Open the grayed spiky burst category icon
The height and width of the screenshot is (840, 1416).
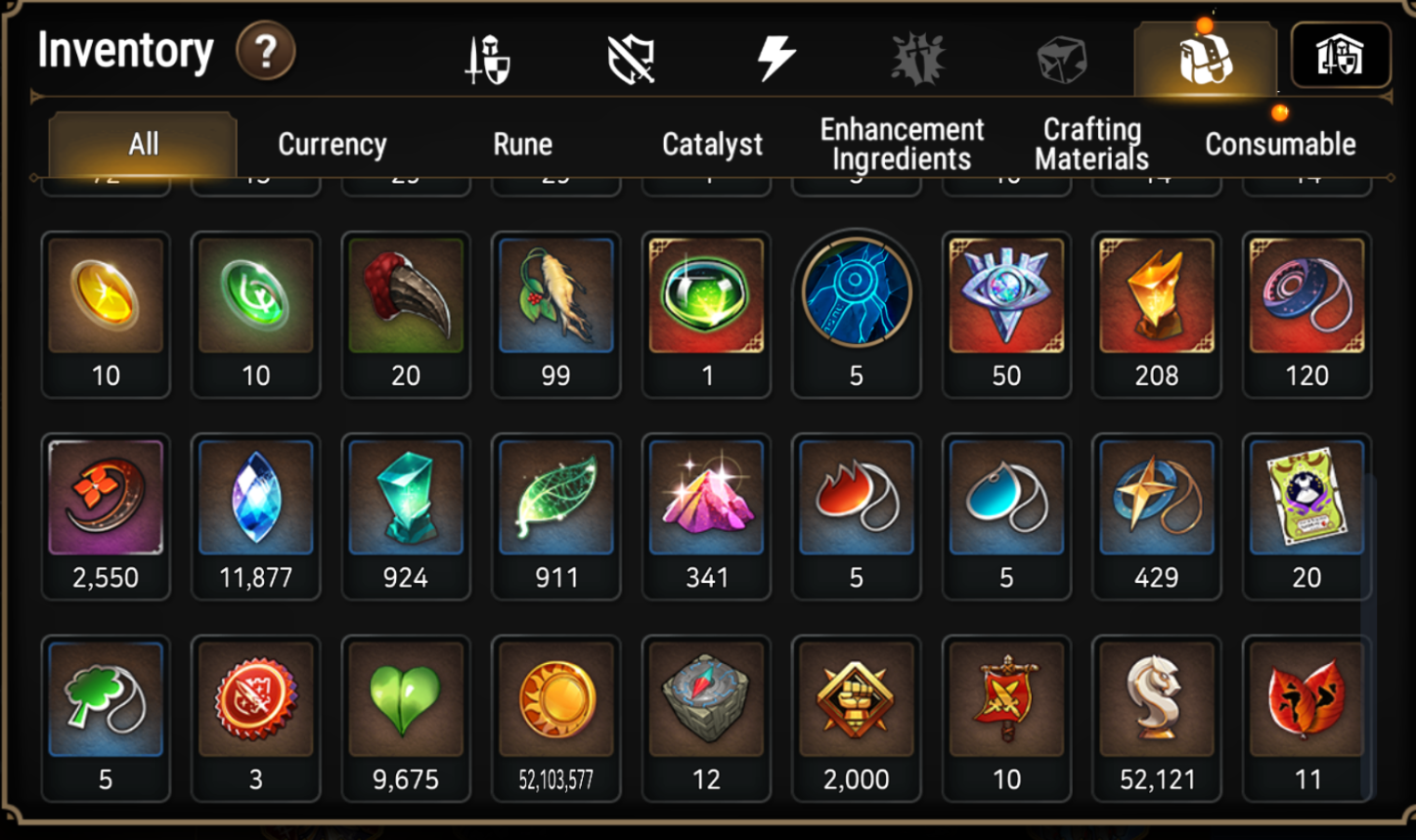(x=918, y=58)
